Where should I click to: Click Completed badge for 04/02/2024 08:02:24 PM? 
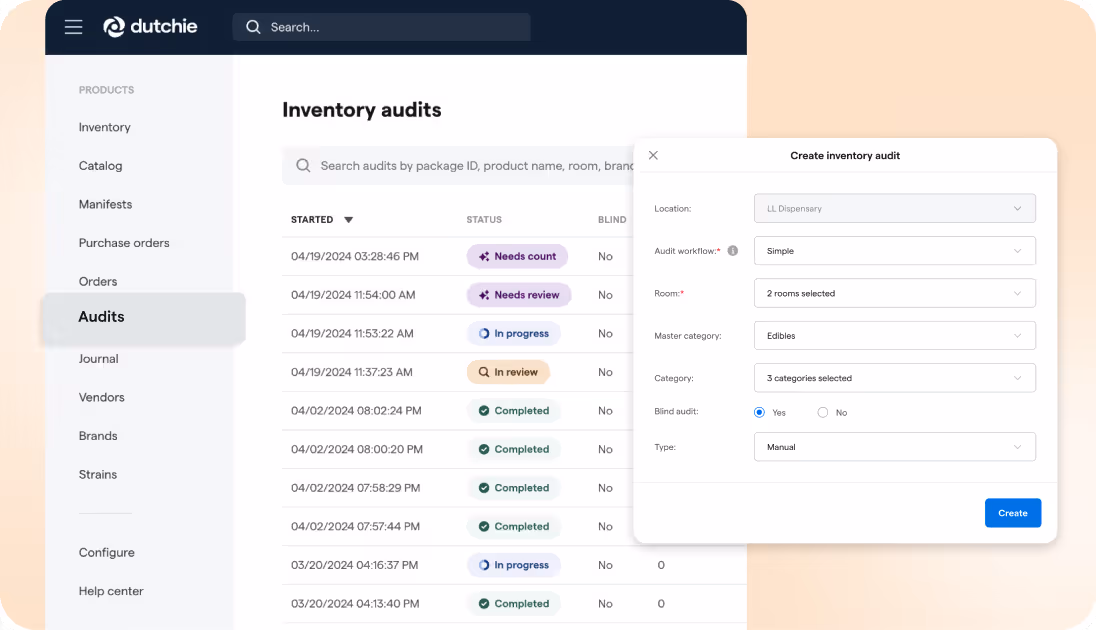point(514,410)
